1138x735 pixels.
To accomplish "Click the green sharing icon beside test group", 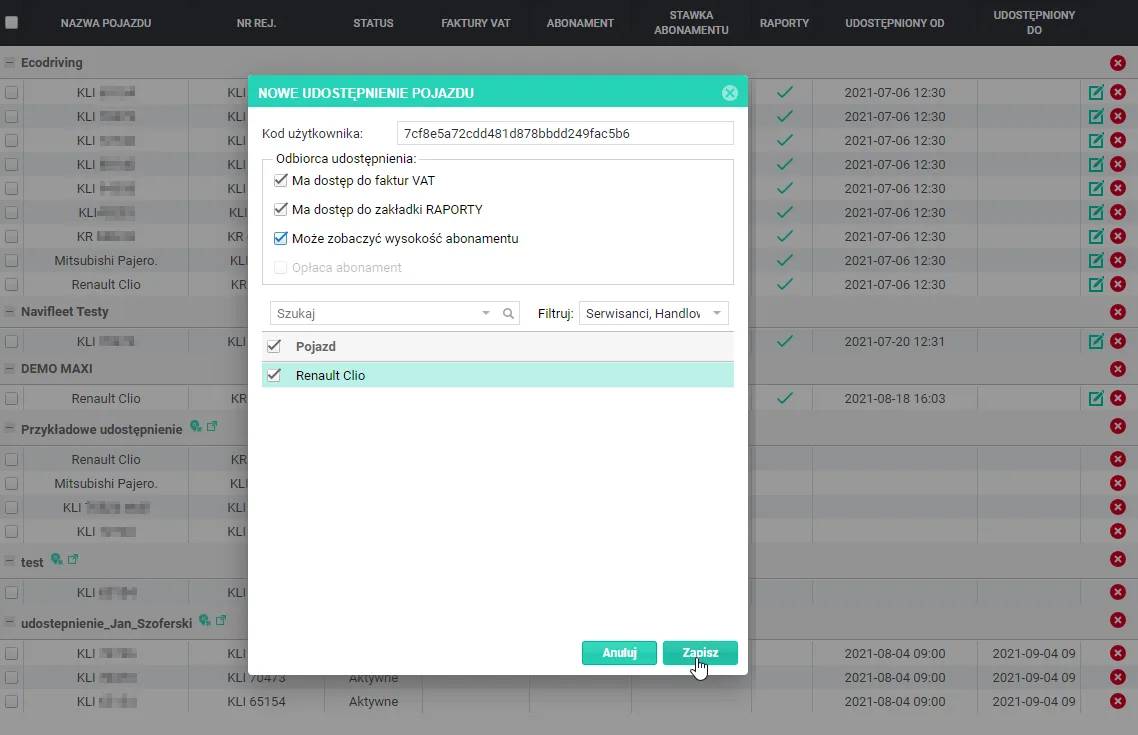I will (56, 559).
